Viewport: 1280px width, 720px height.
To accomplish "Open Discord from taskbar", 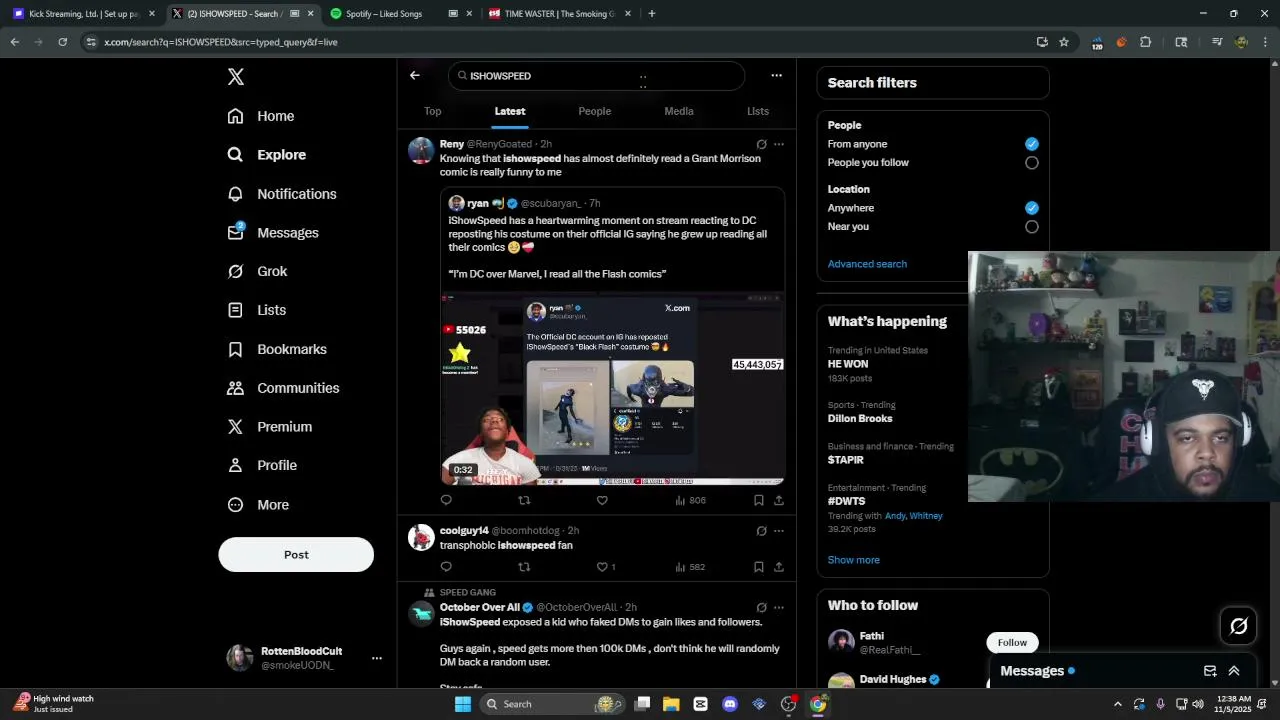I will click(730, 704).
